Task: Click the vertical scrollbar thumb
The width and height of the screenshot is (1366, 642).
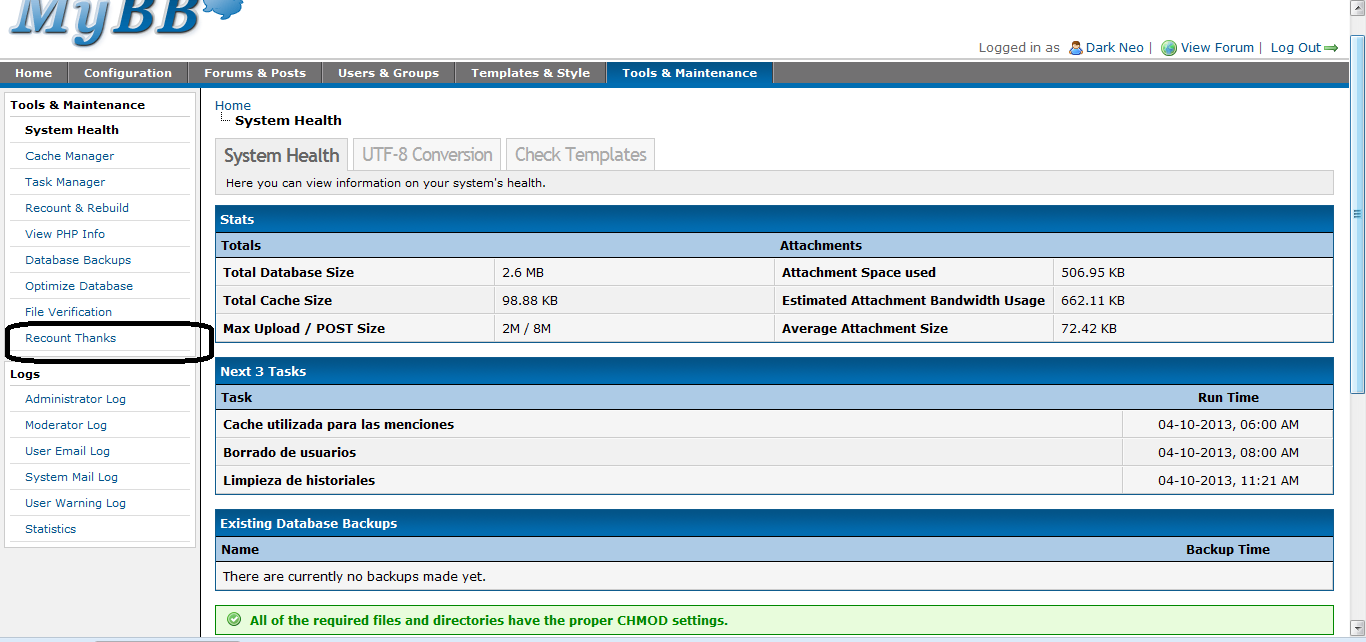Action: pos(1357,212)
